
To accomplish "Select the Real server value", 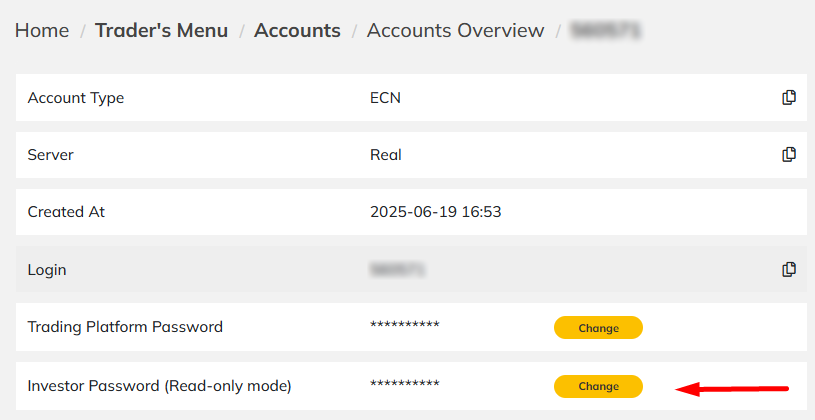I will pyautogui.click(x=386, y=155).
